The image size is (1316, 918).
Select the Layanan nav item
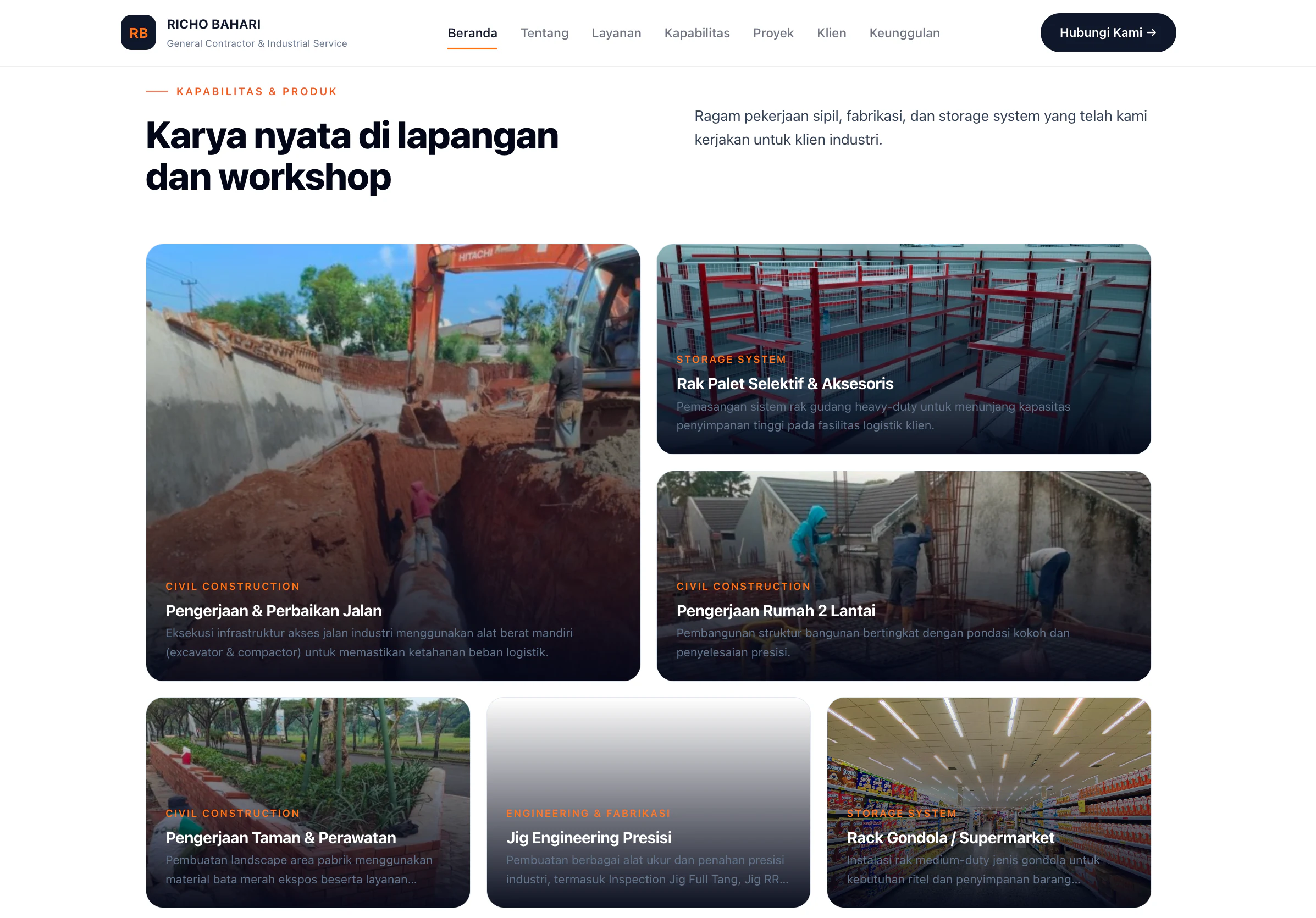616,32
